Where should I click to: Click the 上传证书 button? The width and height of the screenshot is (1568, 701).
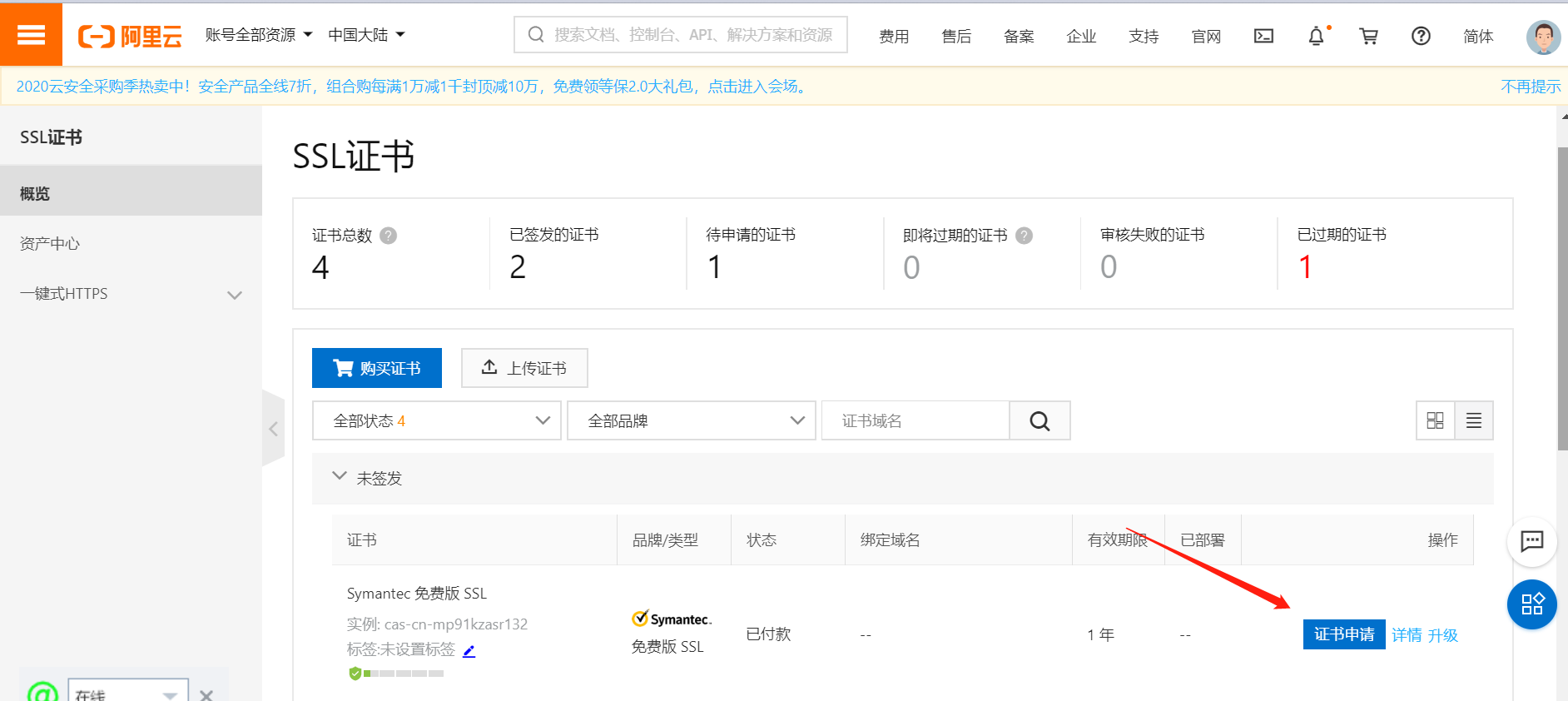point(524,368)
